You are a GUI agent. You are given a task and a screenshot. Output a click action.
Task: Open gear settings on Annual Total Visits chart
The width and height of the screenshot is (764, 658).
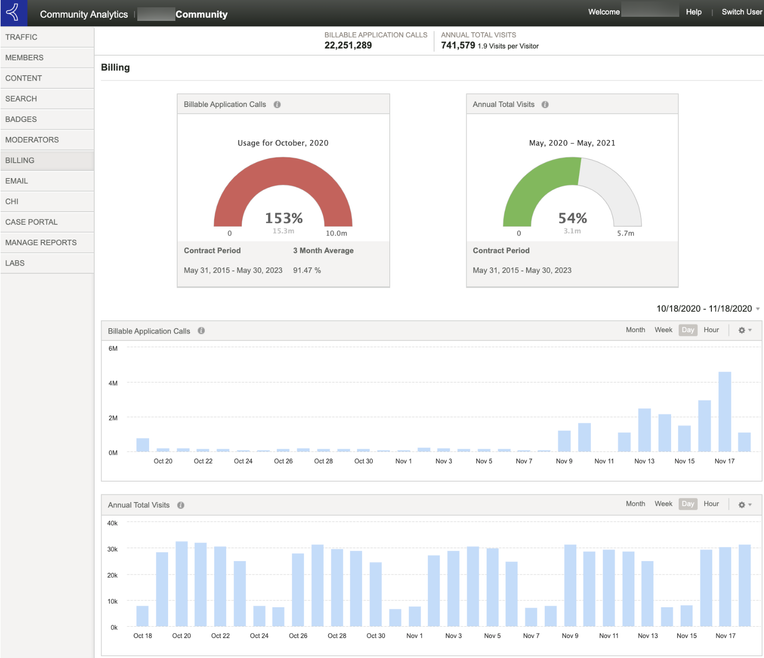[x=745, y=504]
